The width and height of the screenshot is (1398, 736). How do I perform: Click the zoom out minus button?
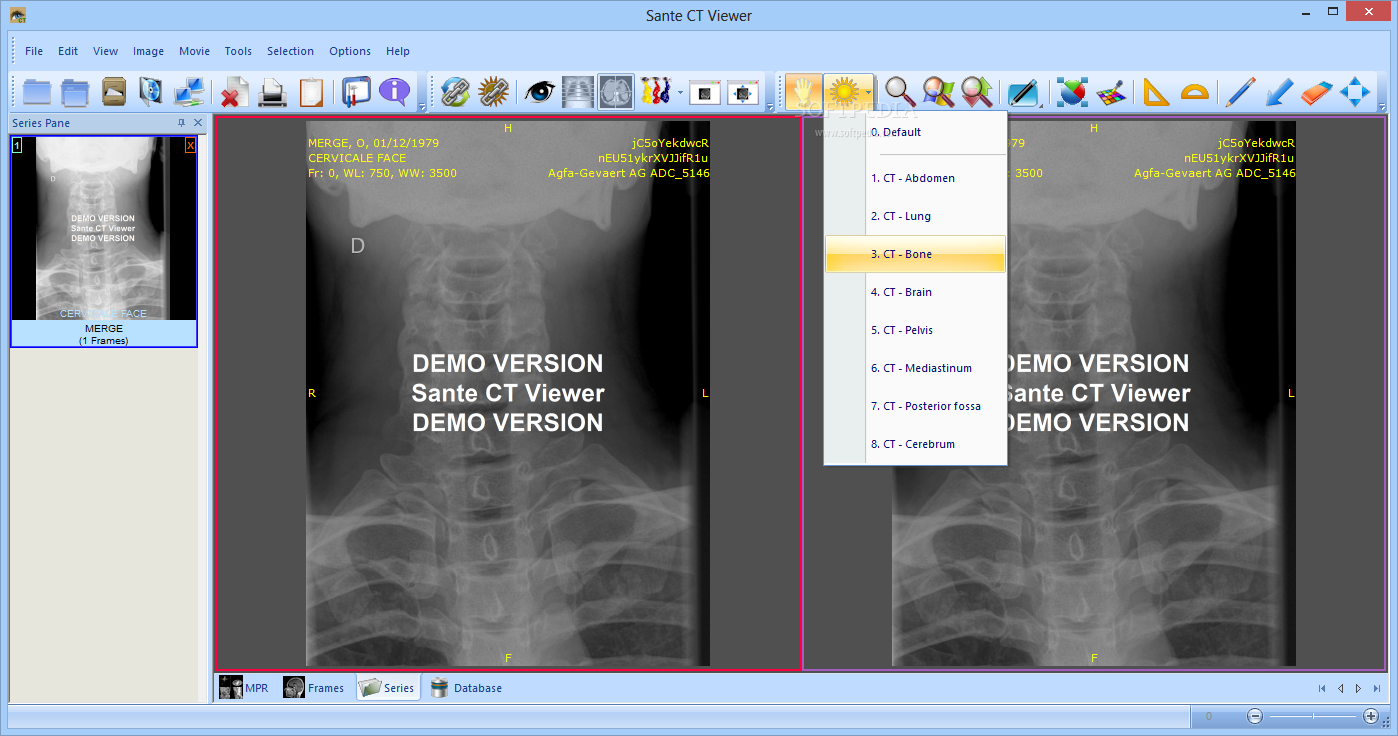(x=1255, y=716)
